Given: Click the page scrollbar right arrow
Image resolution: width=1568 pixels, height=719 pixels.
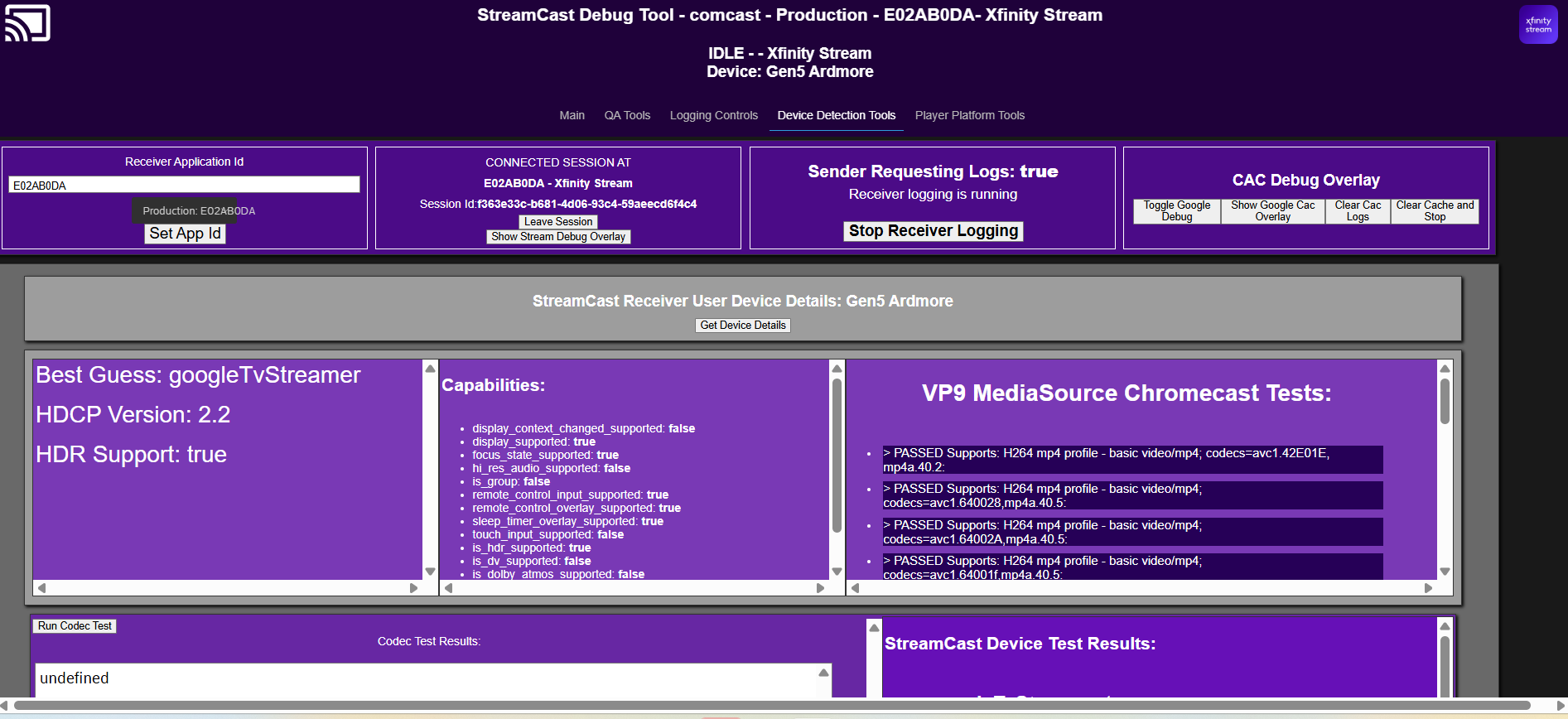Looking at the screenshot, I should (x=1561, y=706).
